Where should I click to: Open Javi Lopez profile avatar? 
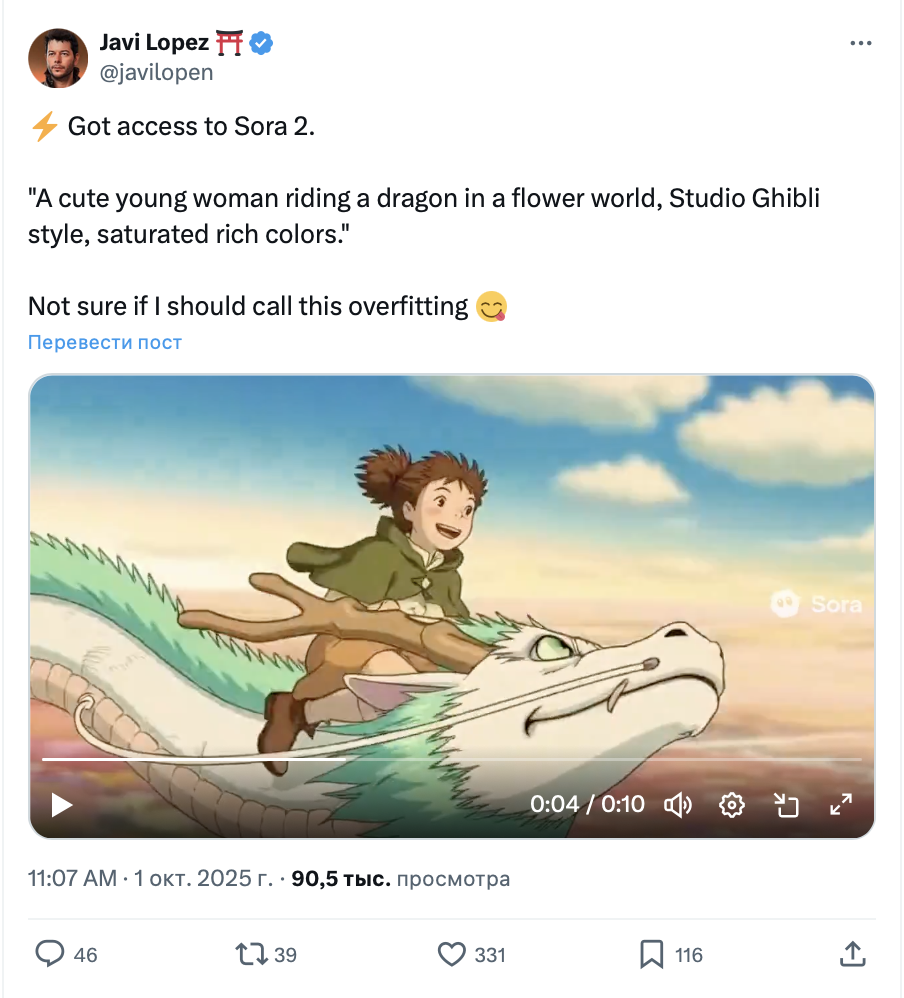tap(57, 57)
